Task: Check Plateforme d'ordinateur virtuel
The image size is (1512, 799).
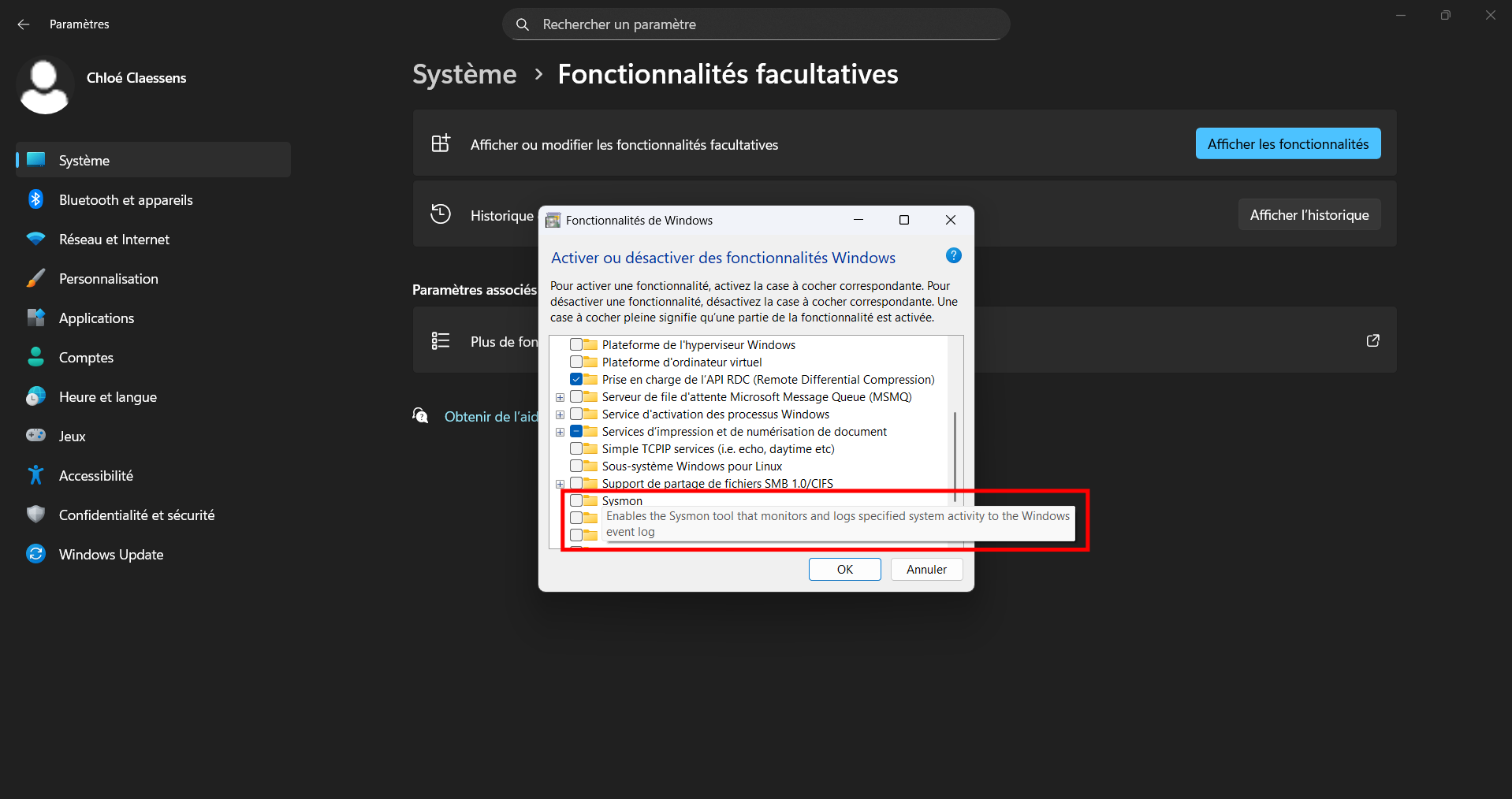Action: [576, 362]
